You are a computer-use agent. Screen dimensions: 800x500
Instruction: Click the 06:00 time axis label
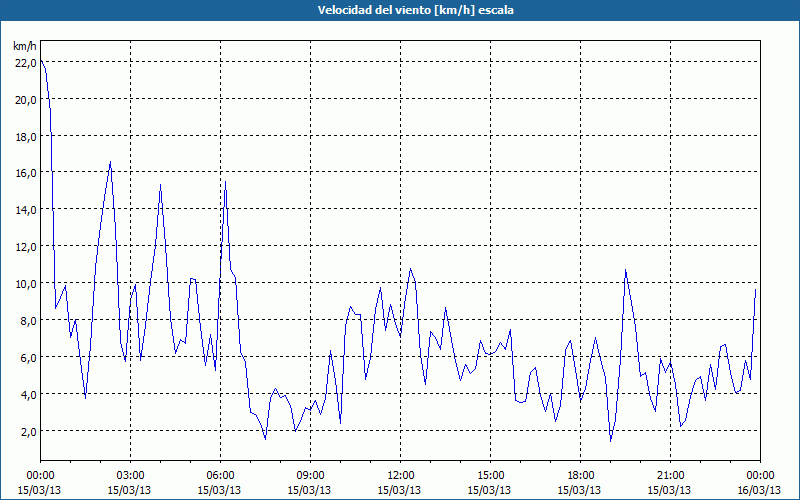(x=220, y=476)
